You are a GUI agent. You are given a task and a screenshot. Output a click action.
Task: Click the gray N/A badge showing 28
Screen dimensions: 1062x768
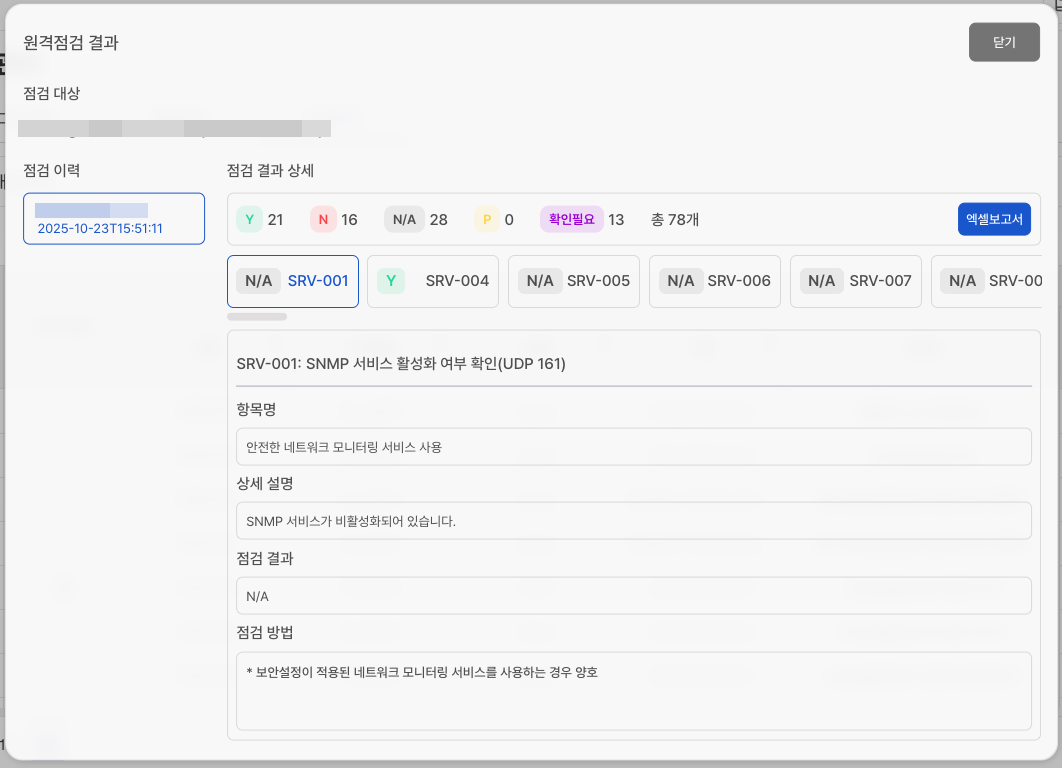404,219
